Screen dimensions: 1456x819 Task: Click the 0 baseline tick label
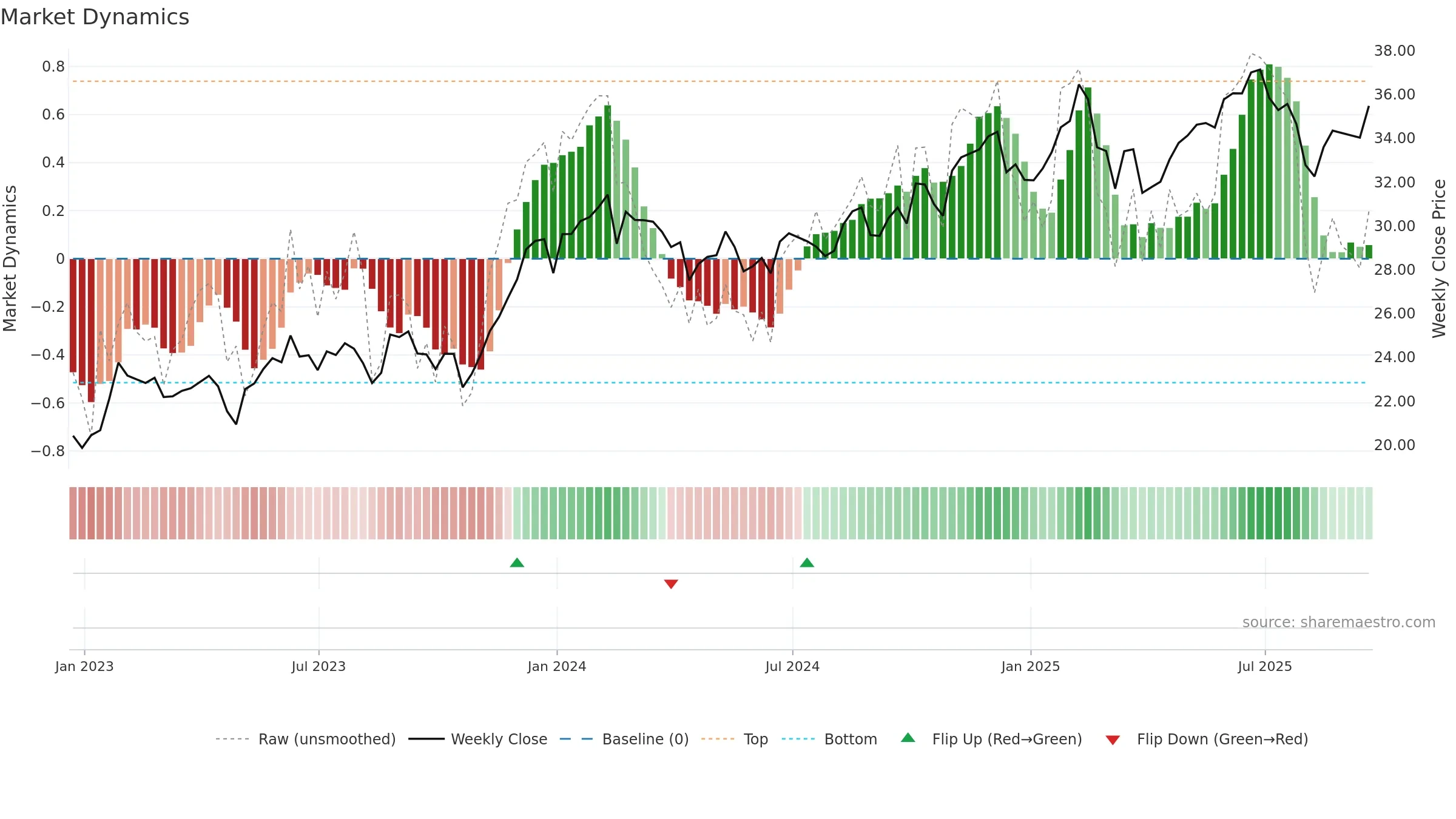coord(60,259)
